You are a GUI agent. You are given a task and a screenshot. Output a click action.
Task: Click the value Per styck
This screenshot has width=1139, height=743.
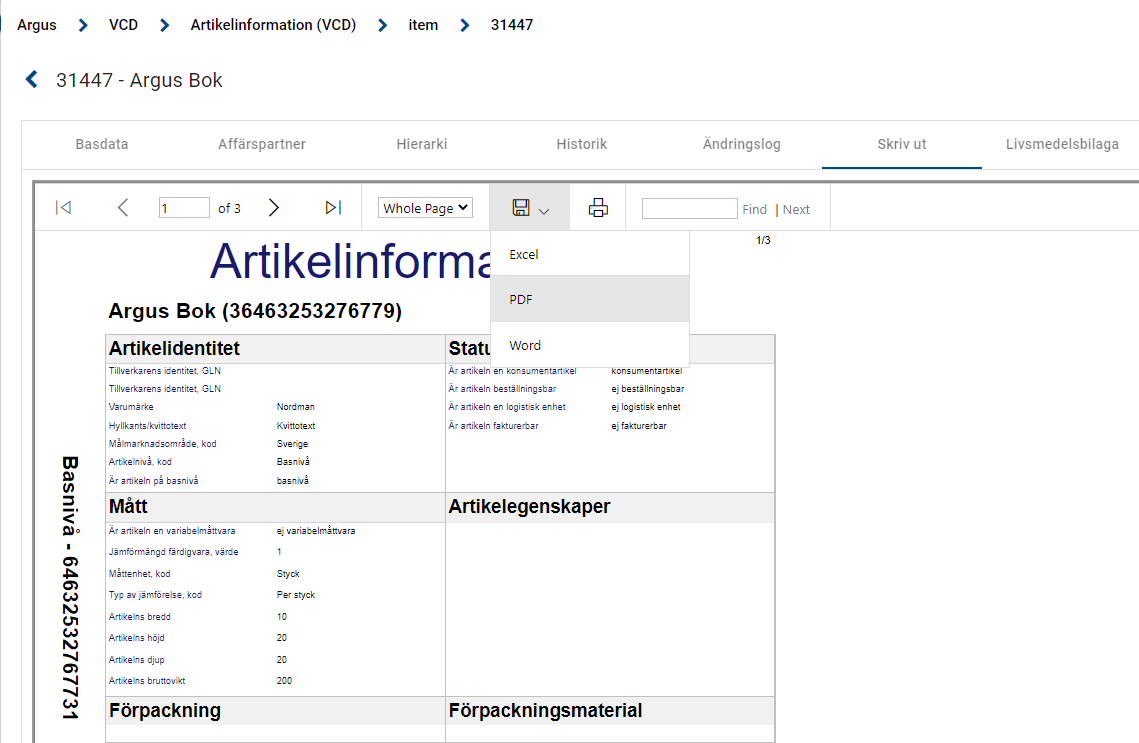pyautogui.click(x=296, y=595)
